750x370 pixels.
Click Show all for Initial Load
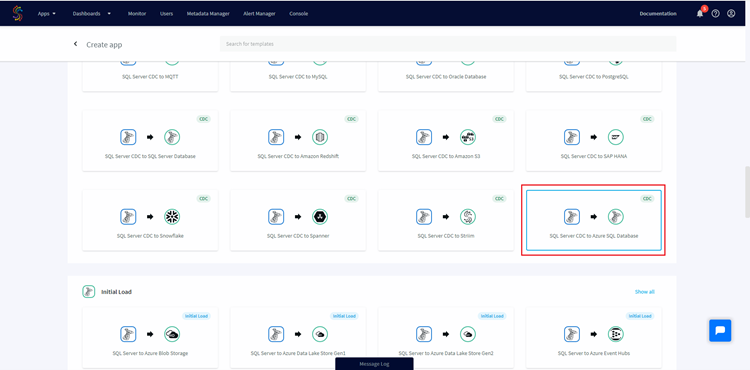(x=644, y=292)
